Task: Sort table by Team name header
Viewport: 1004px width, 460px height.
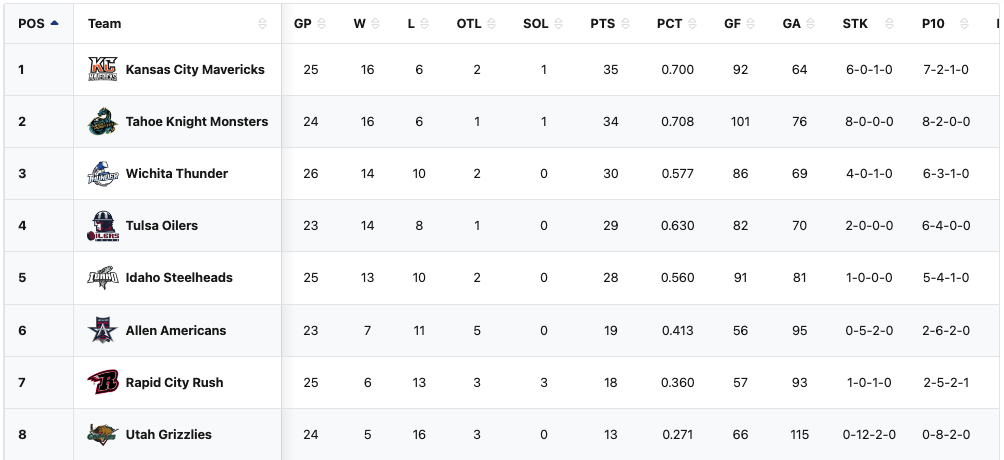Action: tap(104, 23)
